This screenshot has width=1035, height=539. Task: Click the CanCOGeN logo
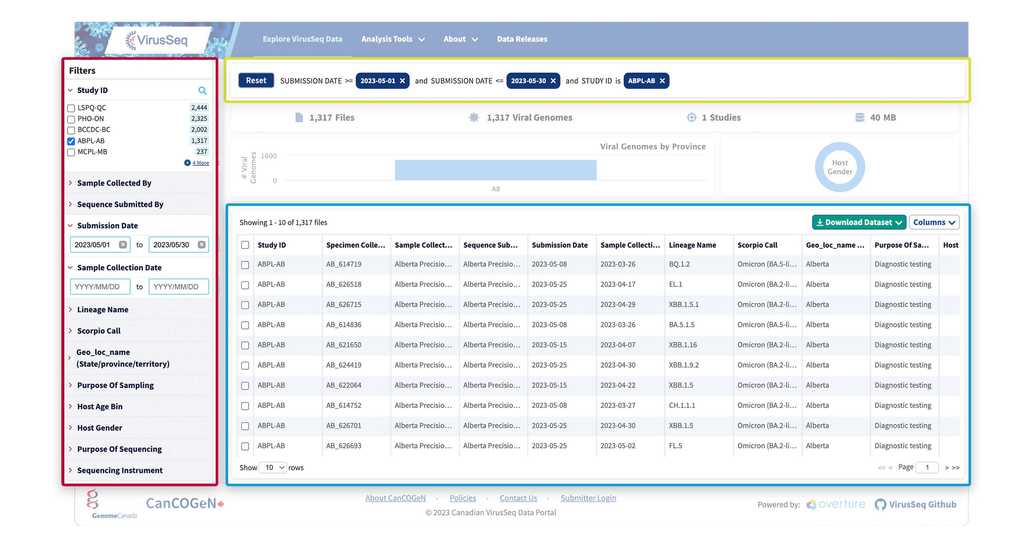point(185,503)
